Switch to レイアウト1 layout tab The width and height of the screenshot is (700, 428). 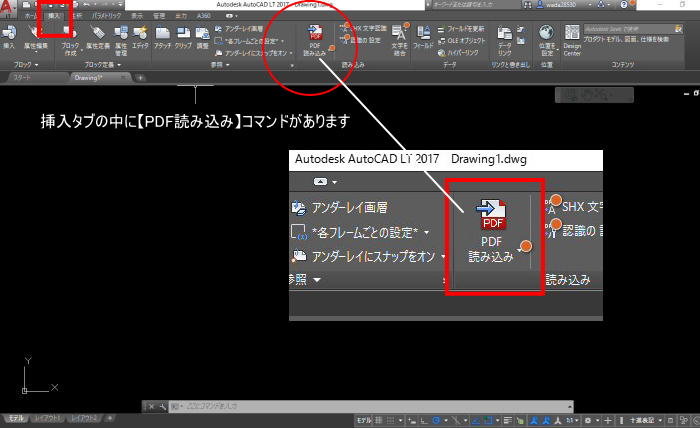(48, 418)
